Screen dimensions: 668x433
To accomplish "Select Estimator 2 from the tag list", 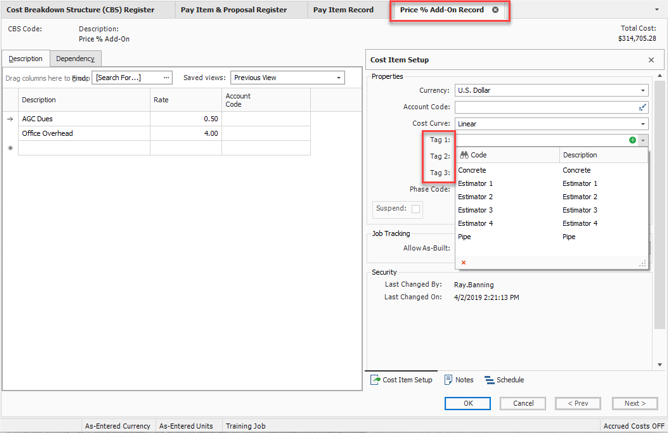I will pos(475,197).
